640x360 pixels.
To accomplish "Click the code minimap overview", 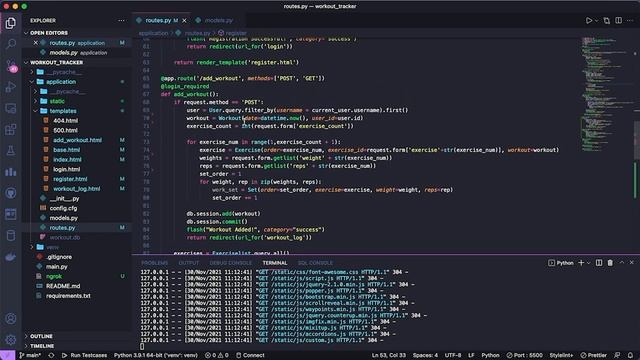I will click(606, 94).
